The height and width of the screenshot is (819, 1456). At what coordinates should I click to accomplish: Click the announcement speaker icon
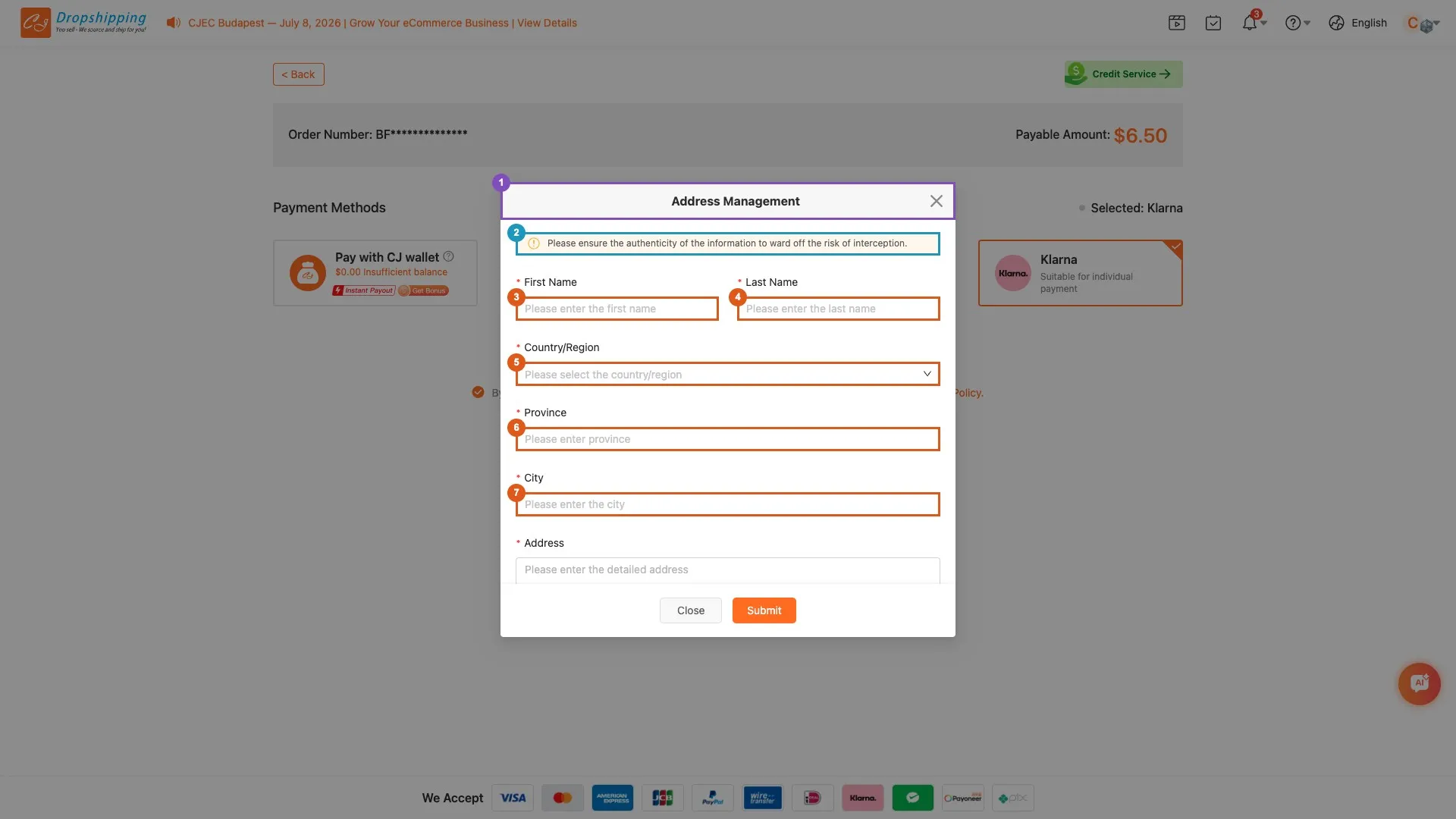pyautogui.click(x=174, y=23)
